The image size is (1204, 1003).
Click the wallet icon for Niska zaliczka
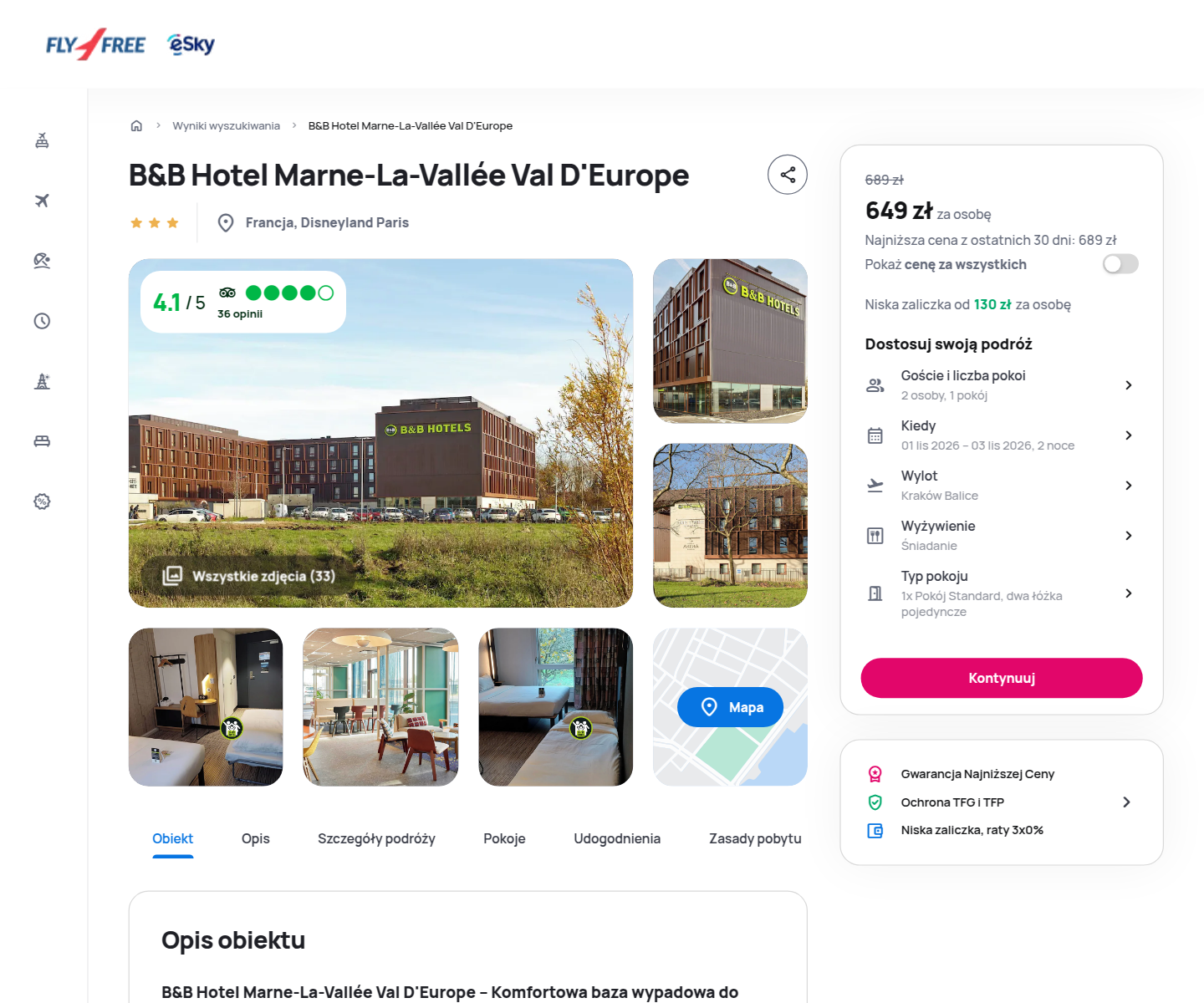pyautogui.click(x=875, y=831)
